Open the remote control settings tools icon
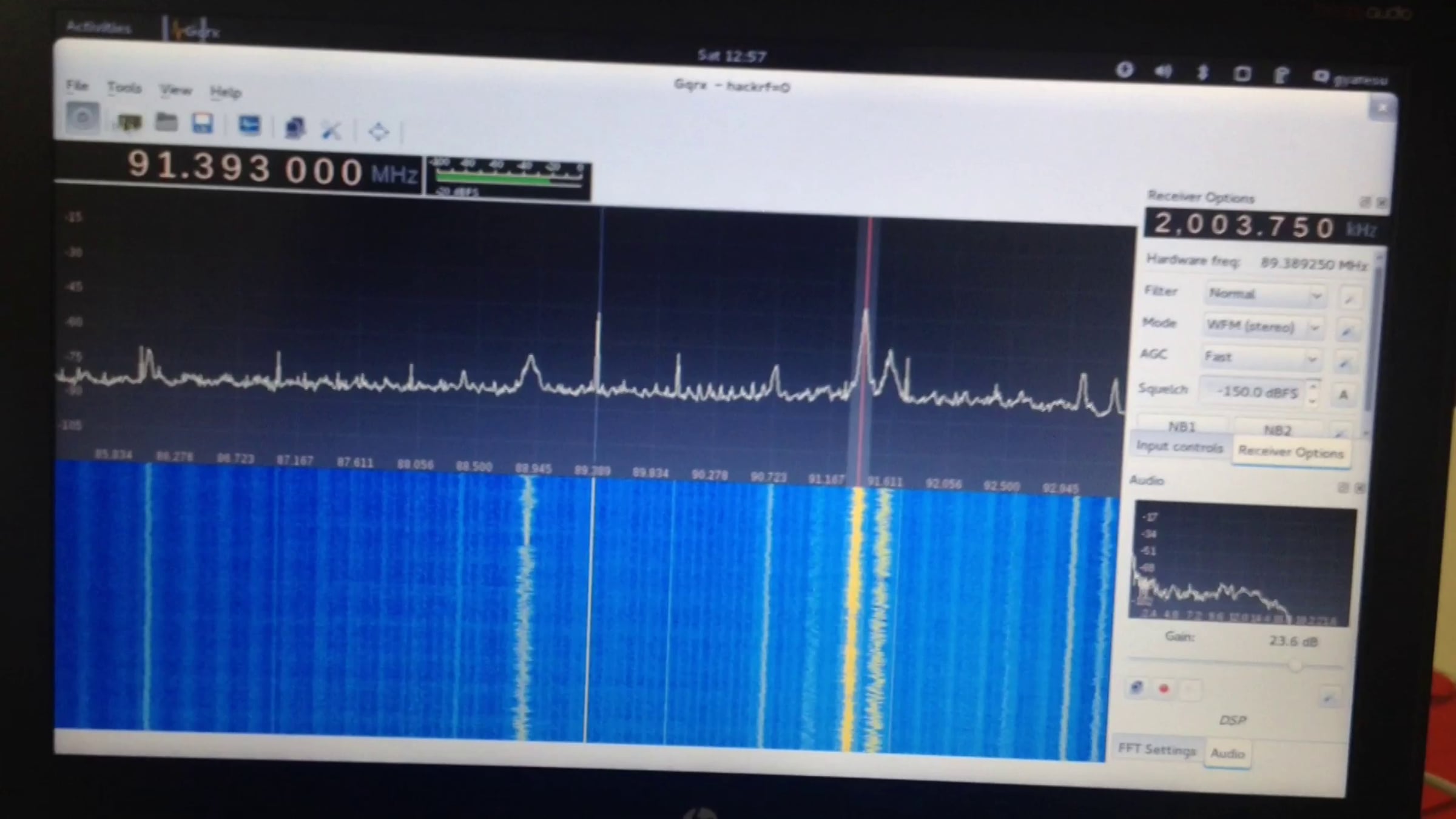This screenshot has height=819, width=1456. (x=331, y=129)
